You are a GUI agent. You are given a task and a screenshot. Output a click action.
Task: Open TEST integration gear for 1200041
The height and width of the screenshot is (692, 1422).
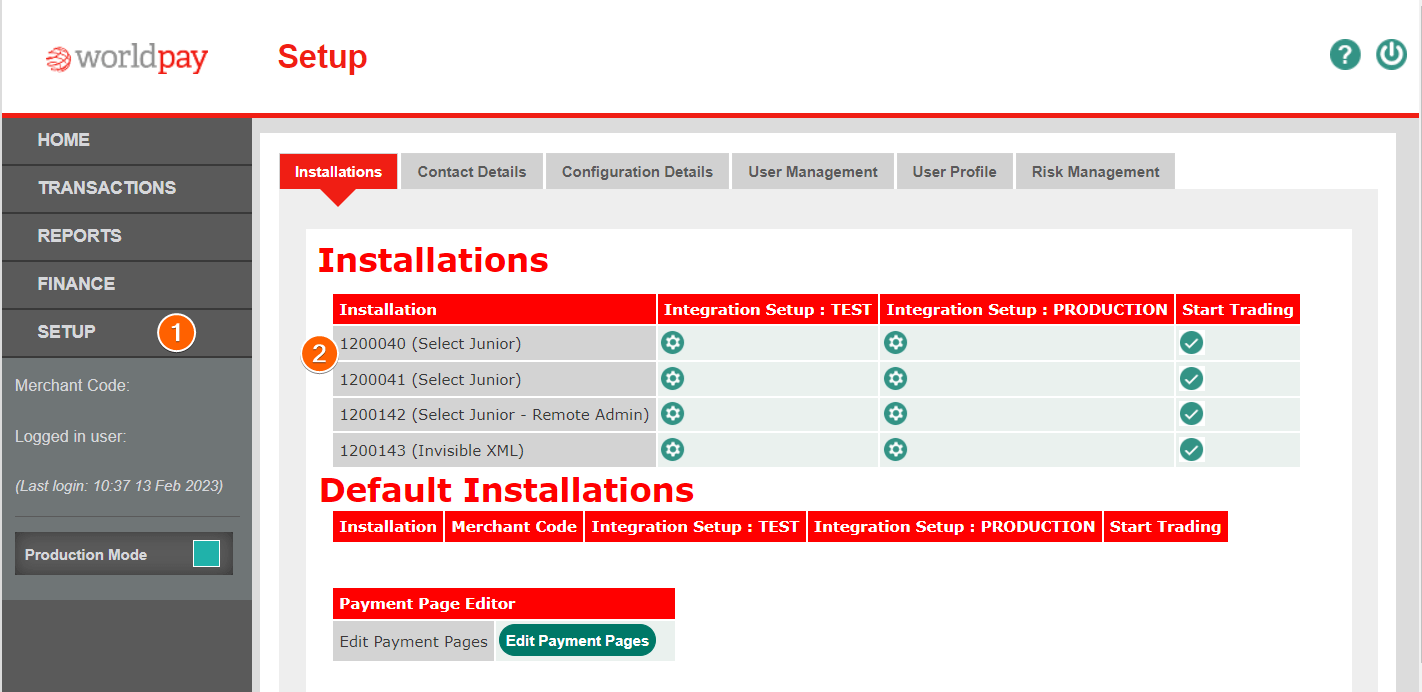pyautogui.click(x=673, y=379)
